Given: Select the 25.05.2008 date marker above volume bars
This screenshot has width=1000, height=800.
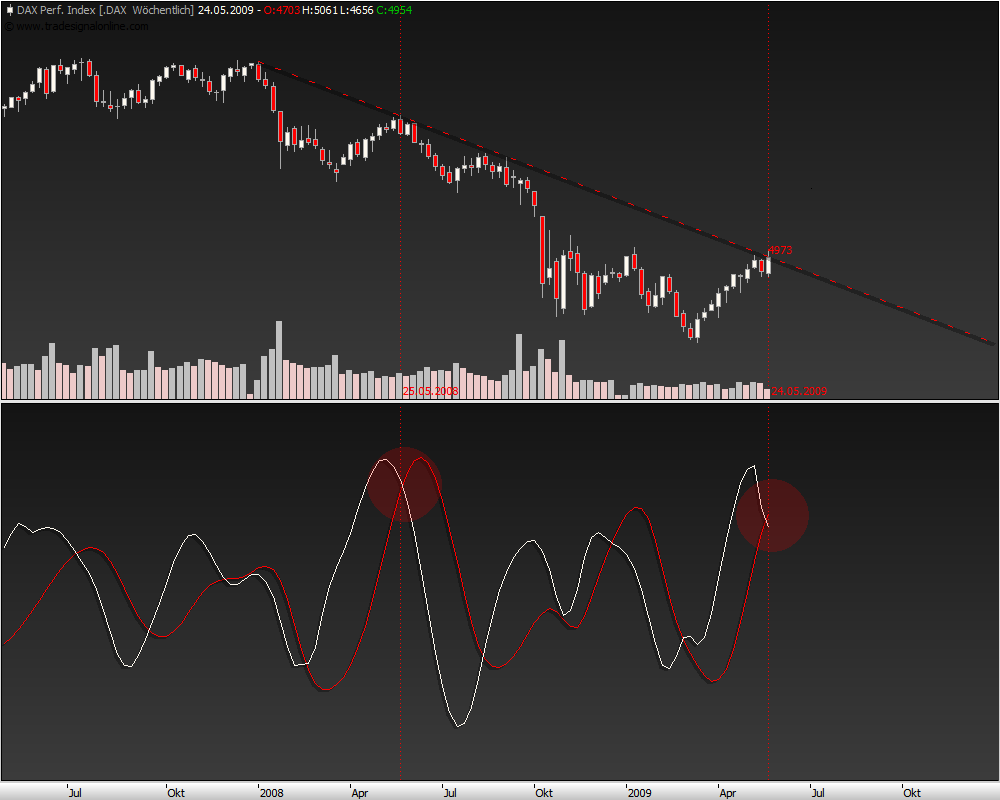Looking at the screenshot, I should (x=429, y=390).
